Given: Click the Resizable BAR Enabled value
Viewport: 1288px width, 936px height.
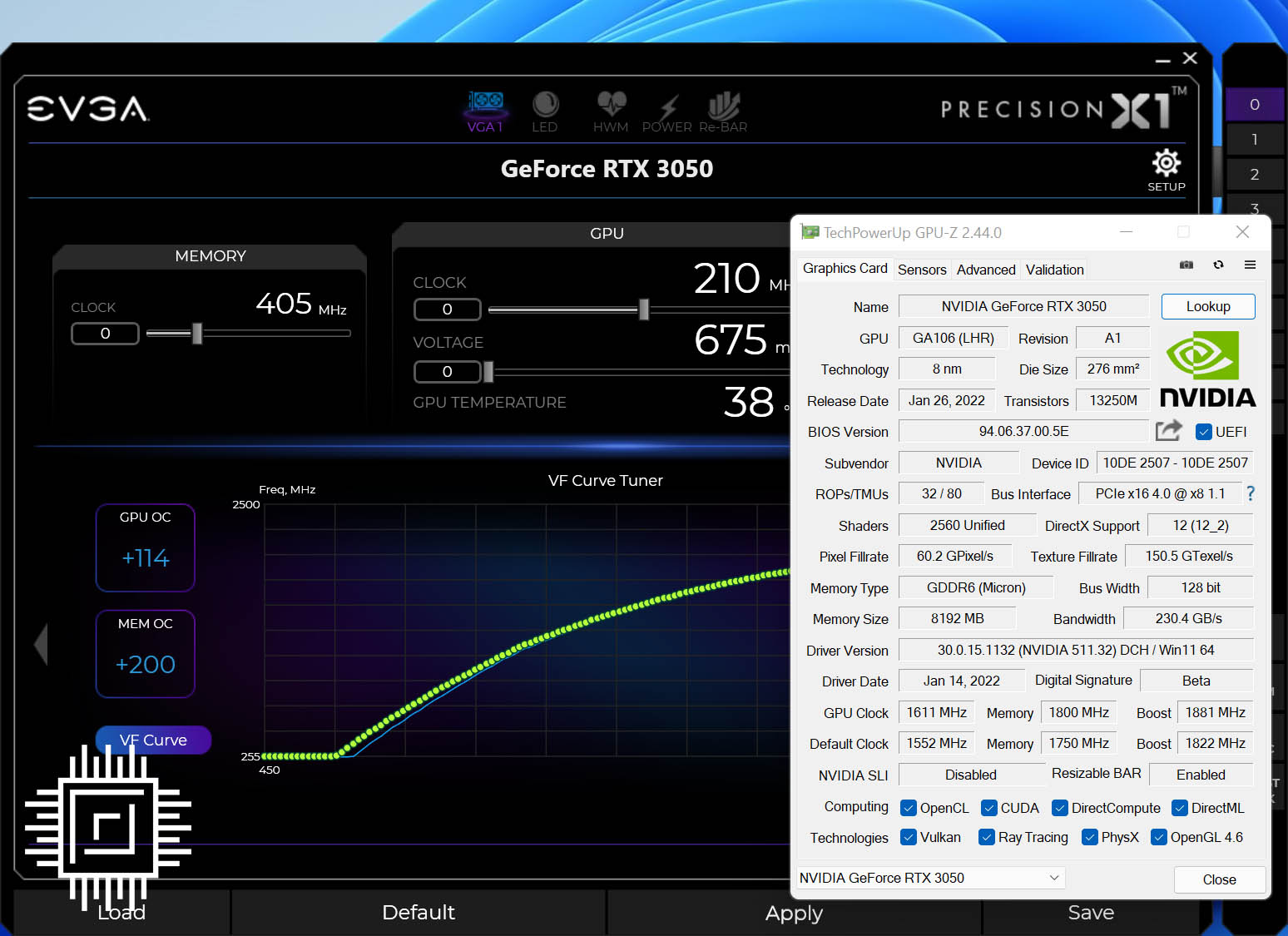Looking at the screenshot, I should point(1201,775).
